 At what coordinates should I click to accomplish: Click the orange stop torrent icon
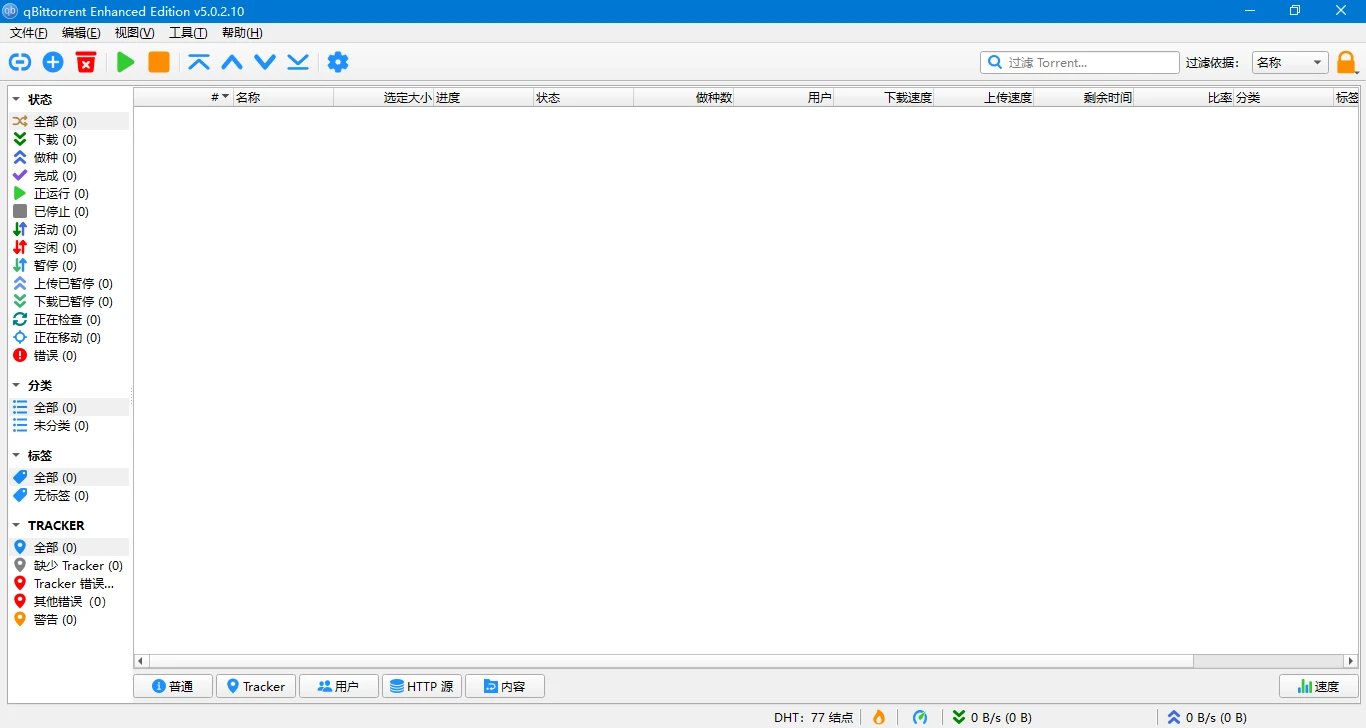158,62
